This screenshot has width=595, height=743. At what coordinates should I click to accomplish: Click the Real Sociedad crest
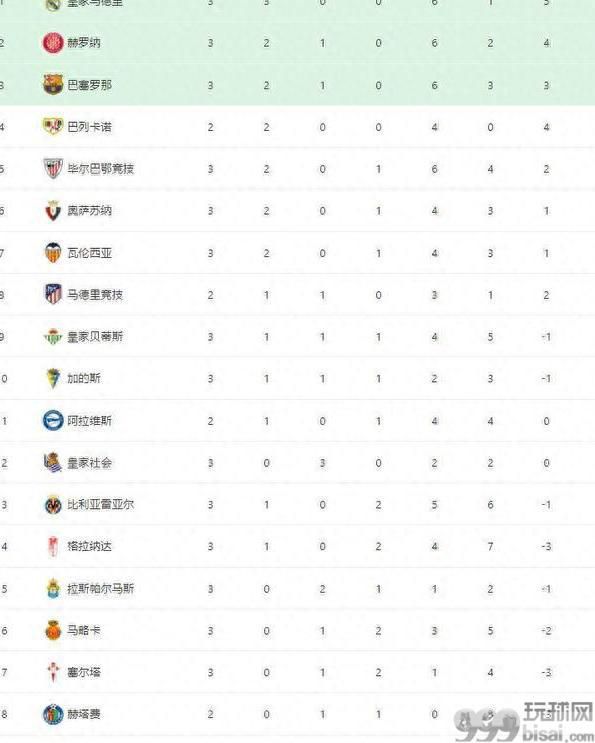53,462
